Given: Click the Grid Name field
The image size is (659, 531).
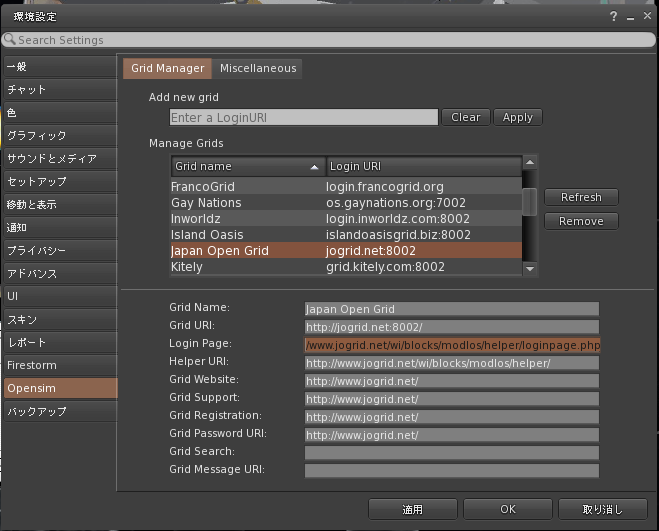Looking at the screenshot, I should [452, 309].
